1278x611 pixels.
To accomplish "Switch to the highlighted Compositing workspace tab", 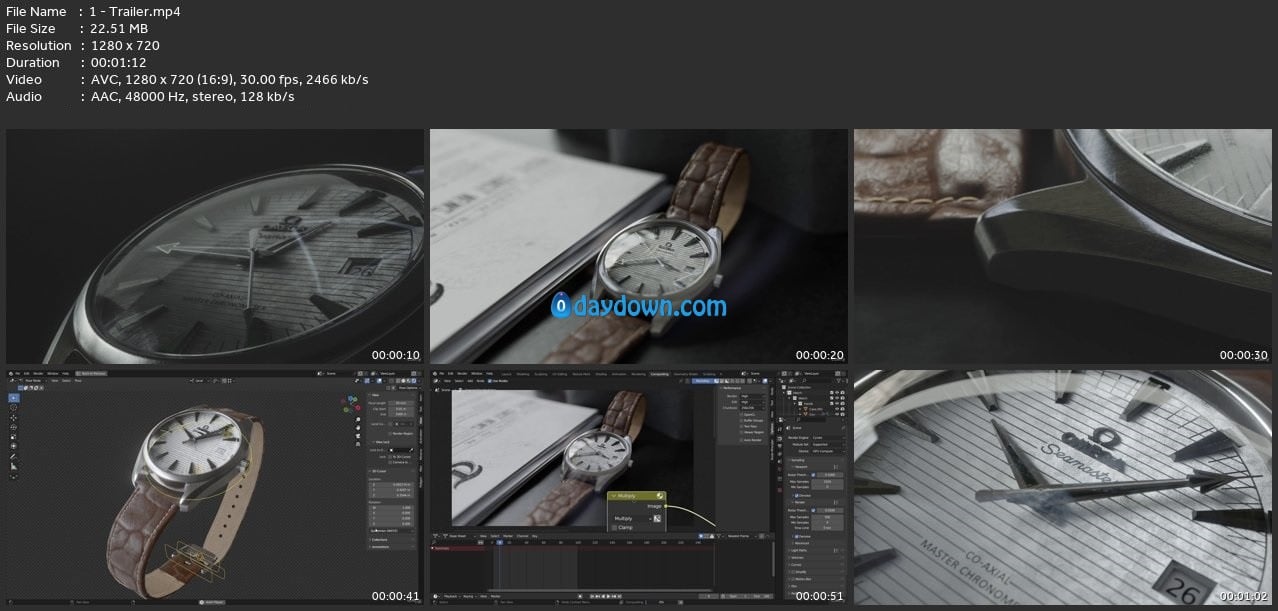I will pyautogui.click(x=660, y=374).
